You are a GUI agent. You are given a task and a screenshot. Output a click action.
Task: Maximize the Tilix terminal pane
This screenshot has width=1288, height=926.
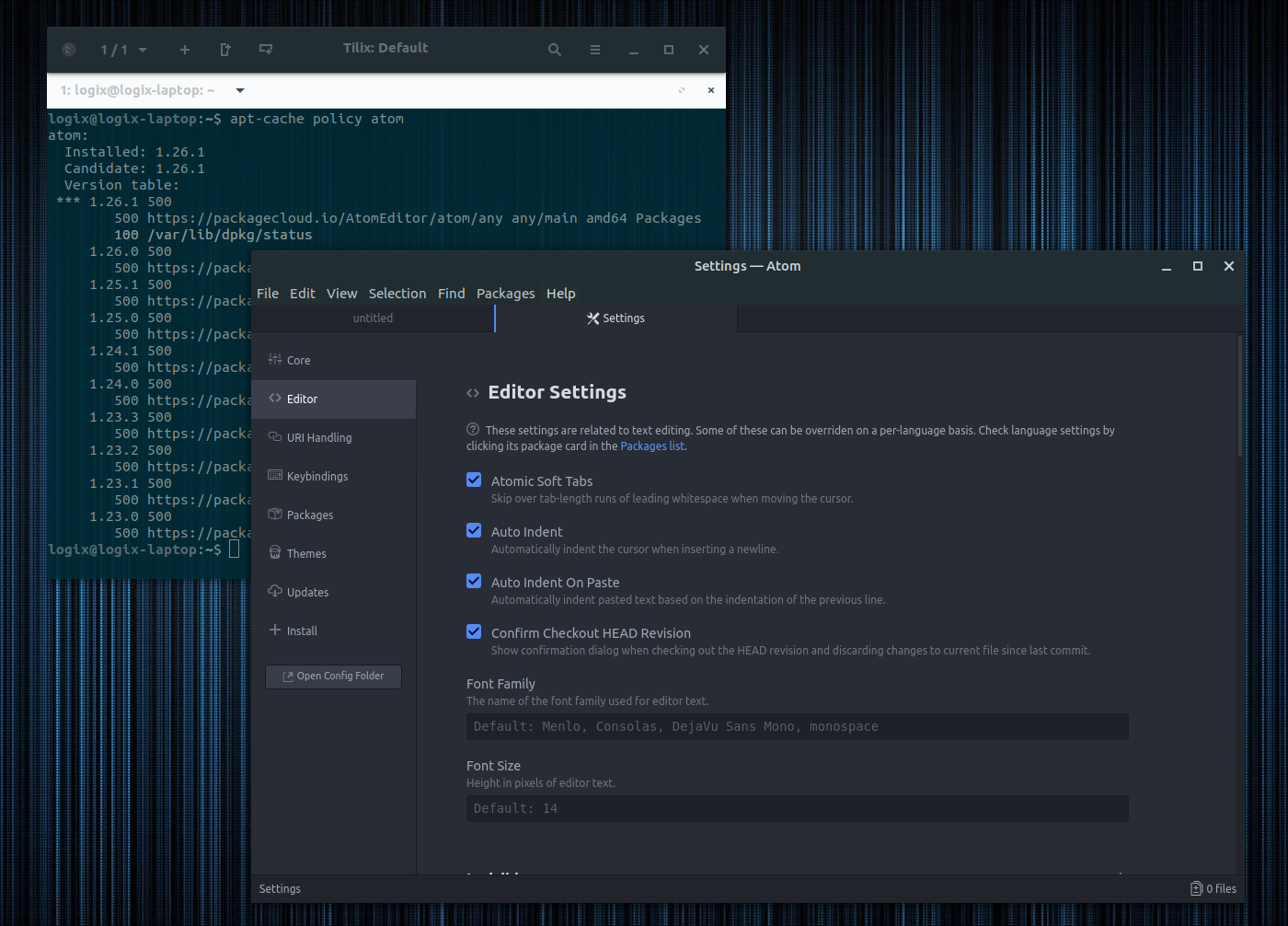(682, 90)
